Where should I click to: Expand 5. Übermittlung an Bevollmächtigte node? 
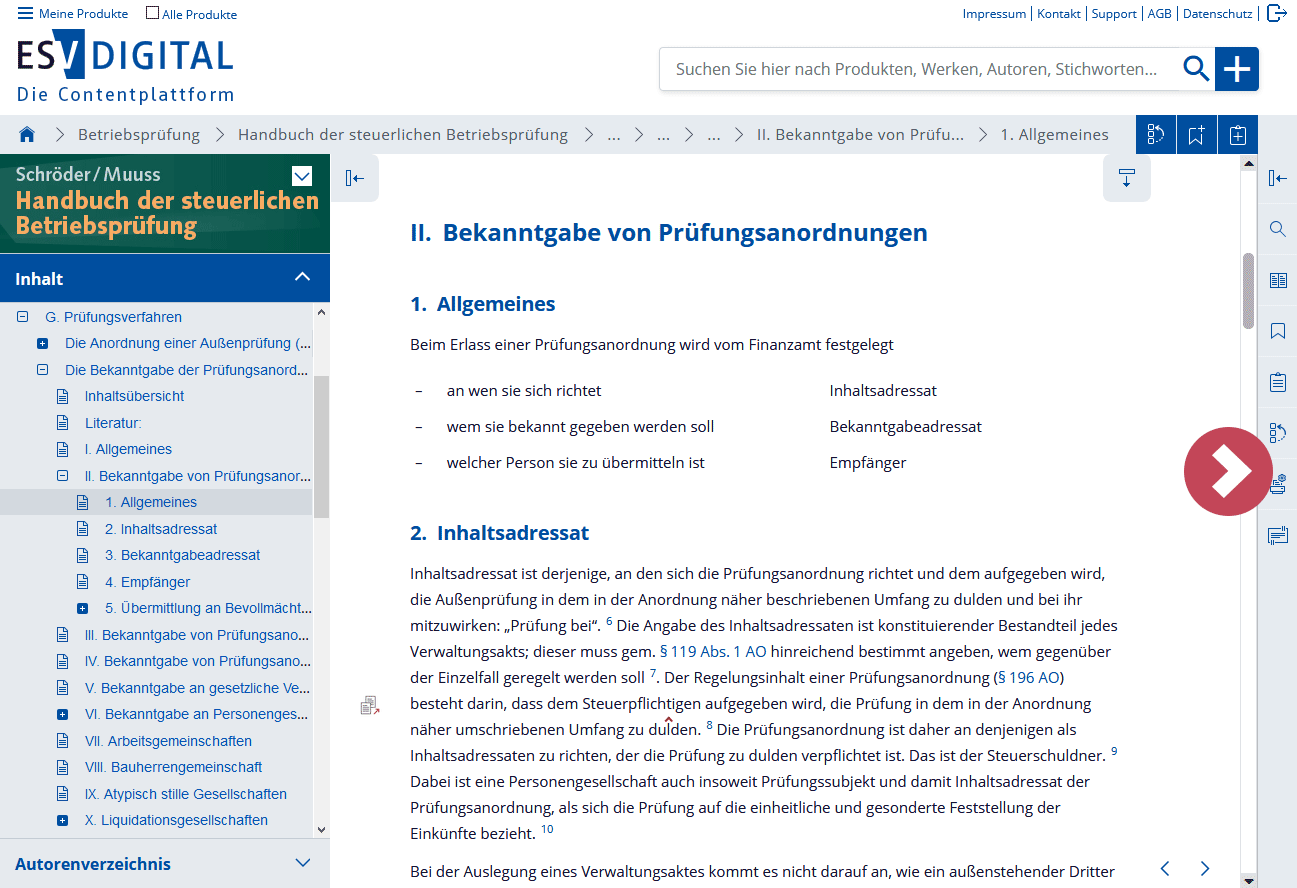[x=82, y=608]
